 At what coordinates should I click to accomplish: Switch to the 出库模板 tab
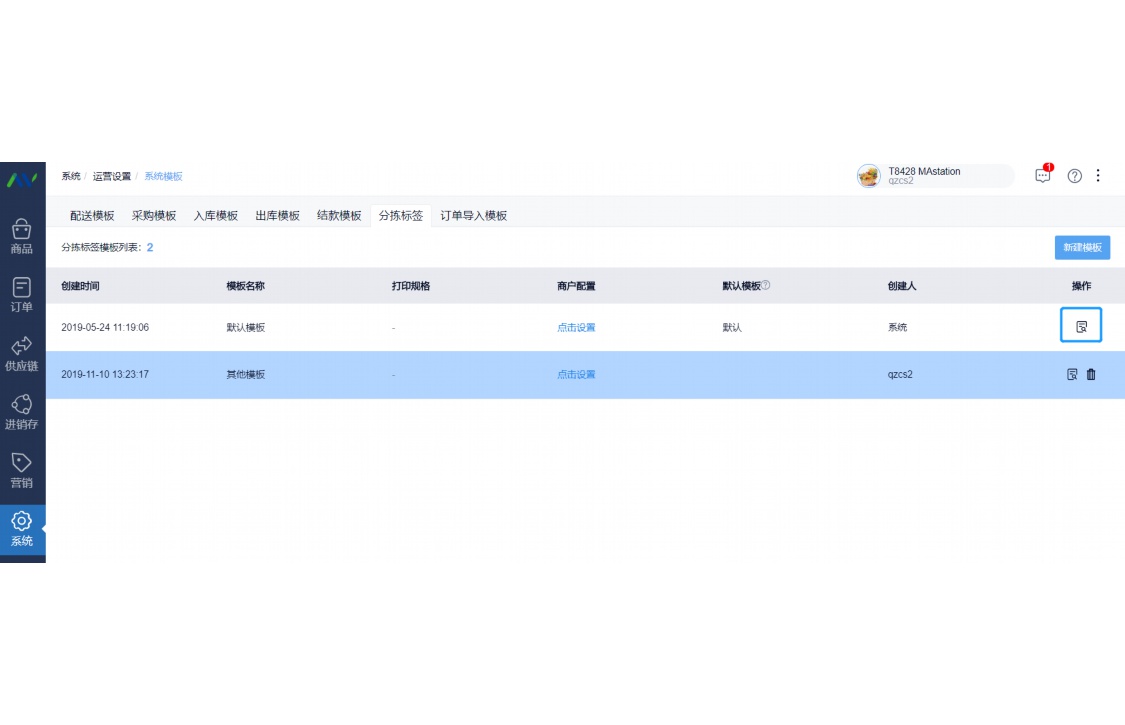278,215
